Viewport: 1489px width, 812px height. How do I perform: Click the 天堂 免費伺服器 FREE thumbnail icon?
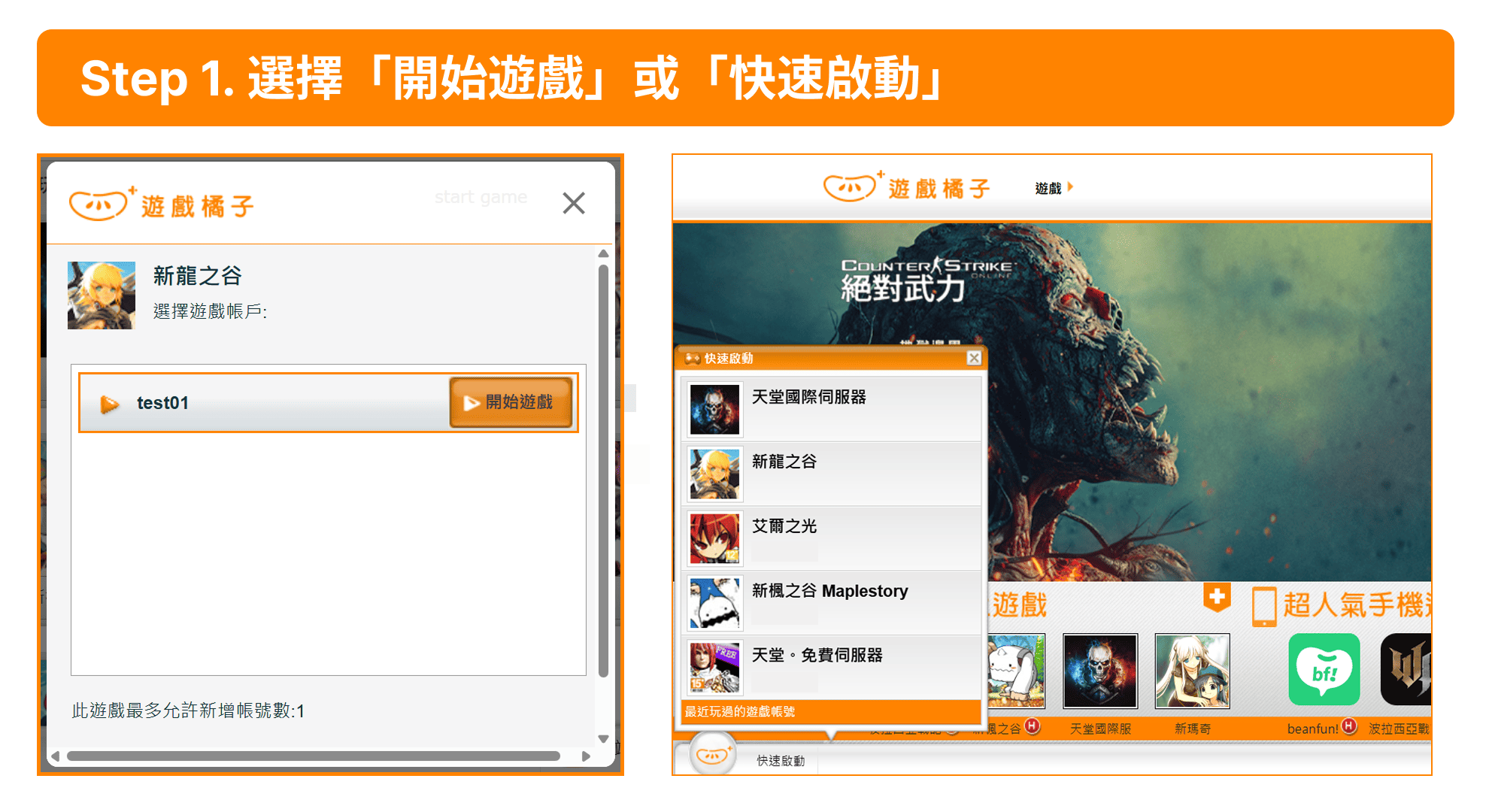pos(714,668)
